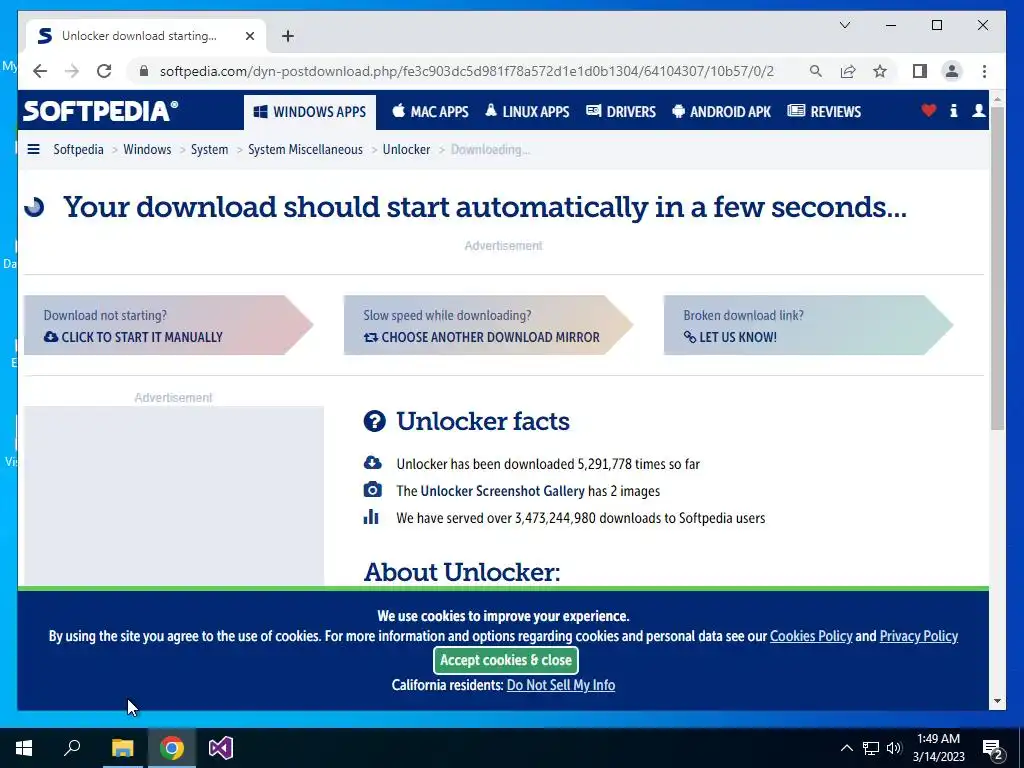Open the Windows Start menu
This screenshot has height=768, width=1024.
24,748
